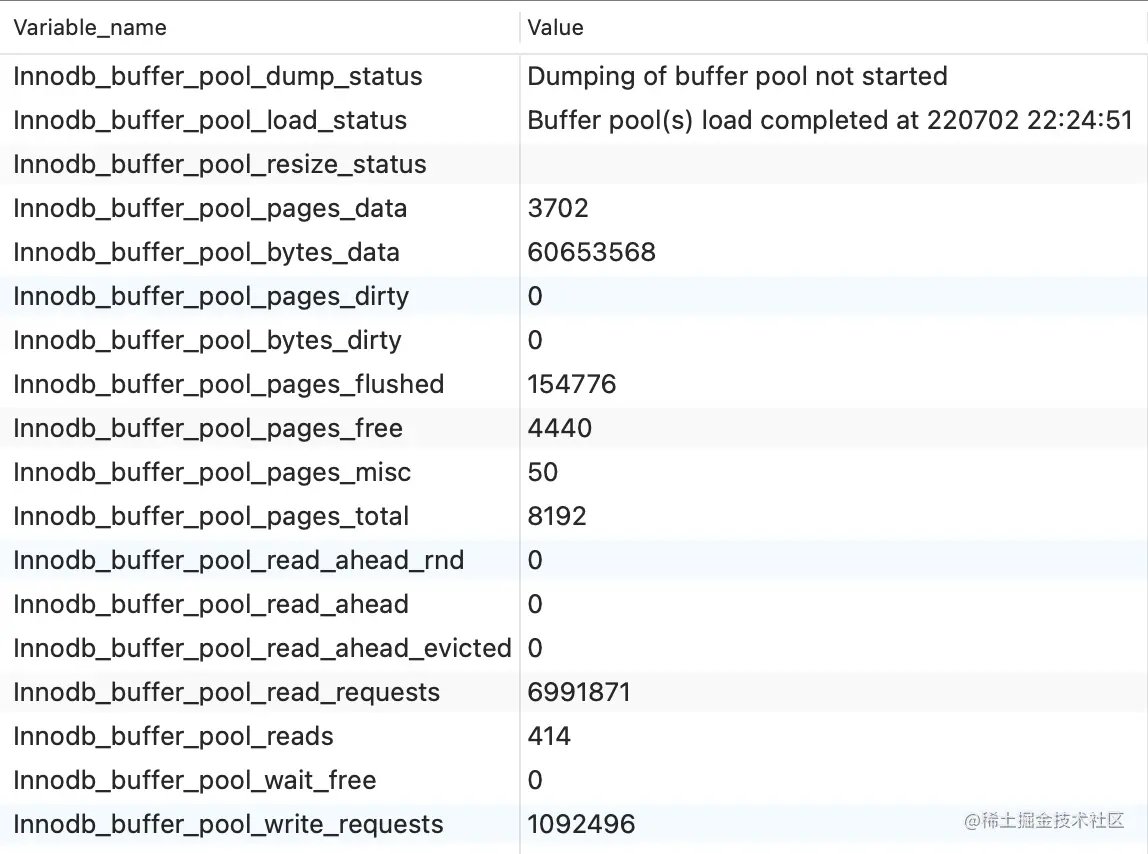This screenshot has width=1148, height=854.
Task: Select the pages_total value 8192
Action: tap(557, 517)
